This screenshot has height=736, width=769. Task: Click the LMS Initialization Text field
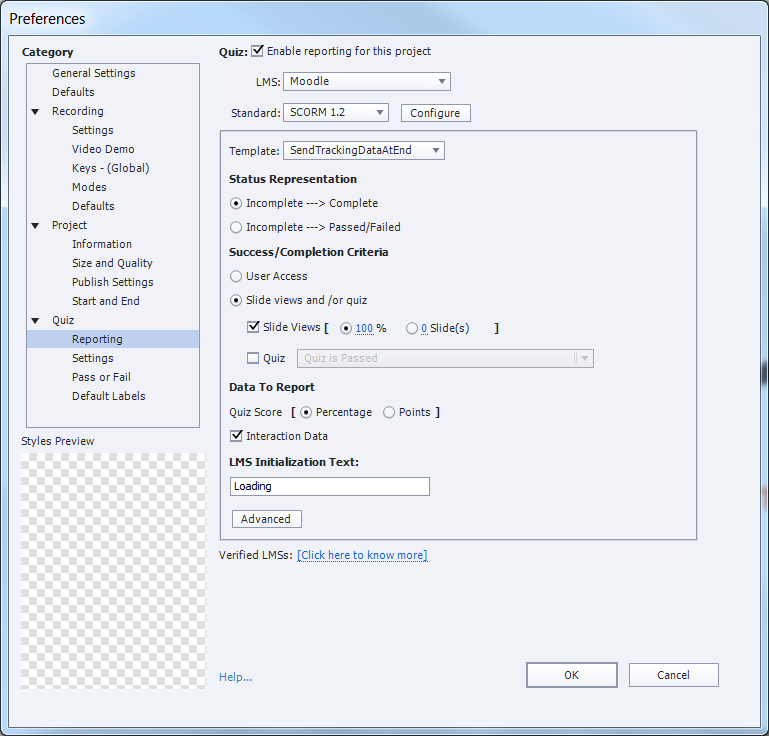(x=330, y=486)
